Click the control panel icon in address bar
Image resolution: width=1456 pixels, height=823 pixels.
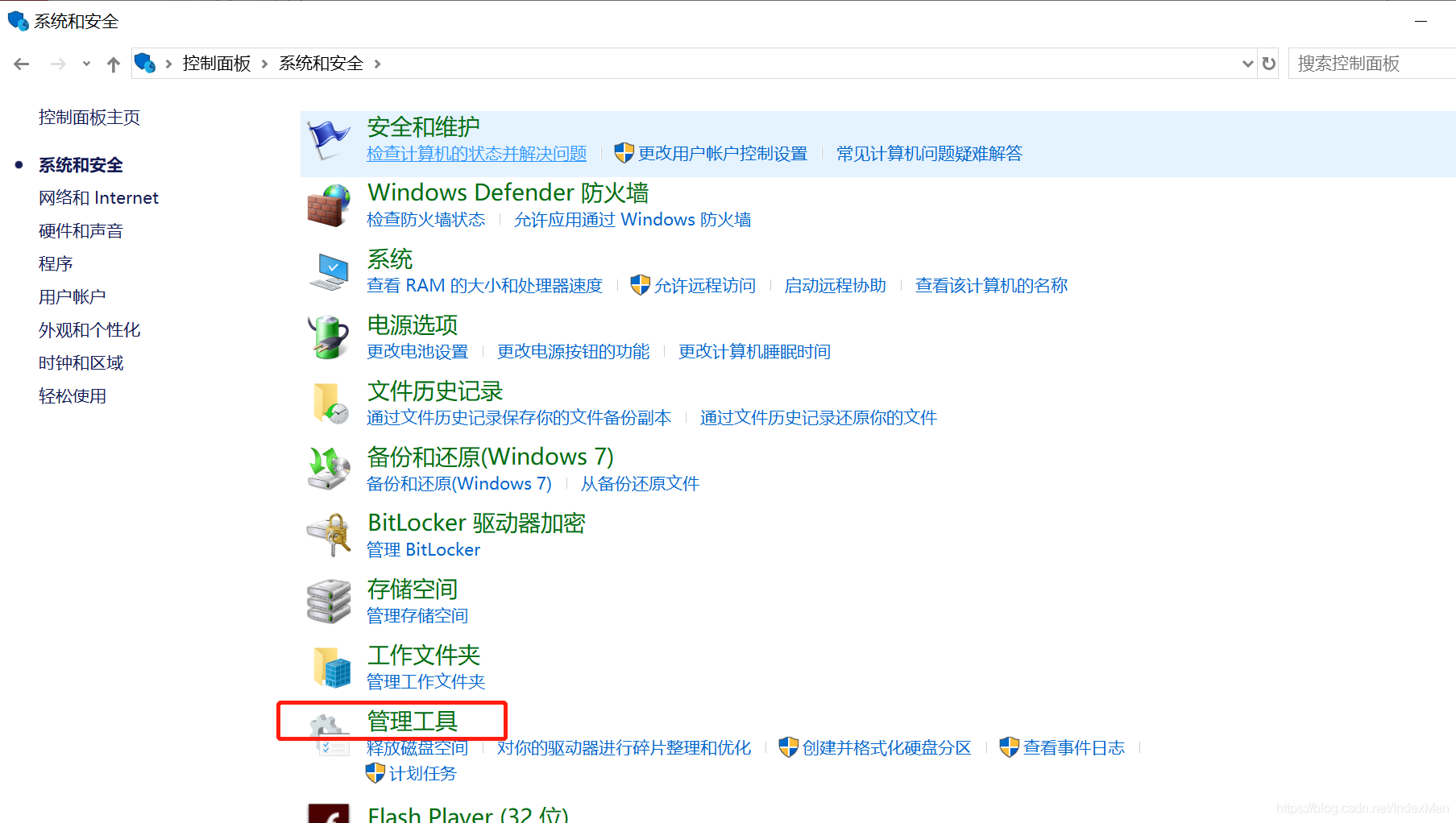(x=145, y=63)
